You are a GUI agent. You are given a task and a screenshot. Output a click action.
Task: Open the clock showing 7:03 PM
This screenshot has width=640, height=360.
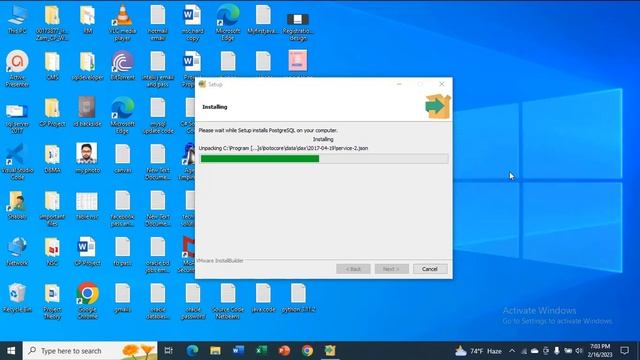pyautogui.click(x=600, y=351)
